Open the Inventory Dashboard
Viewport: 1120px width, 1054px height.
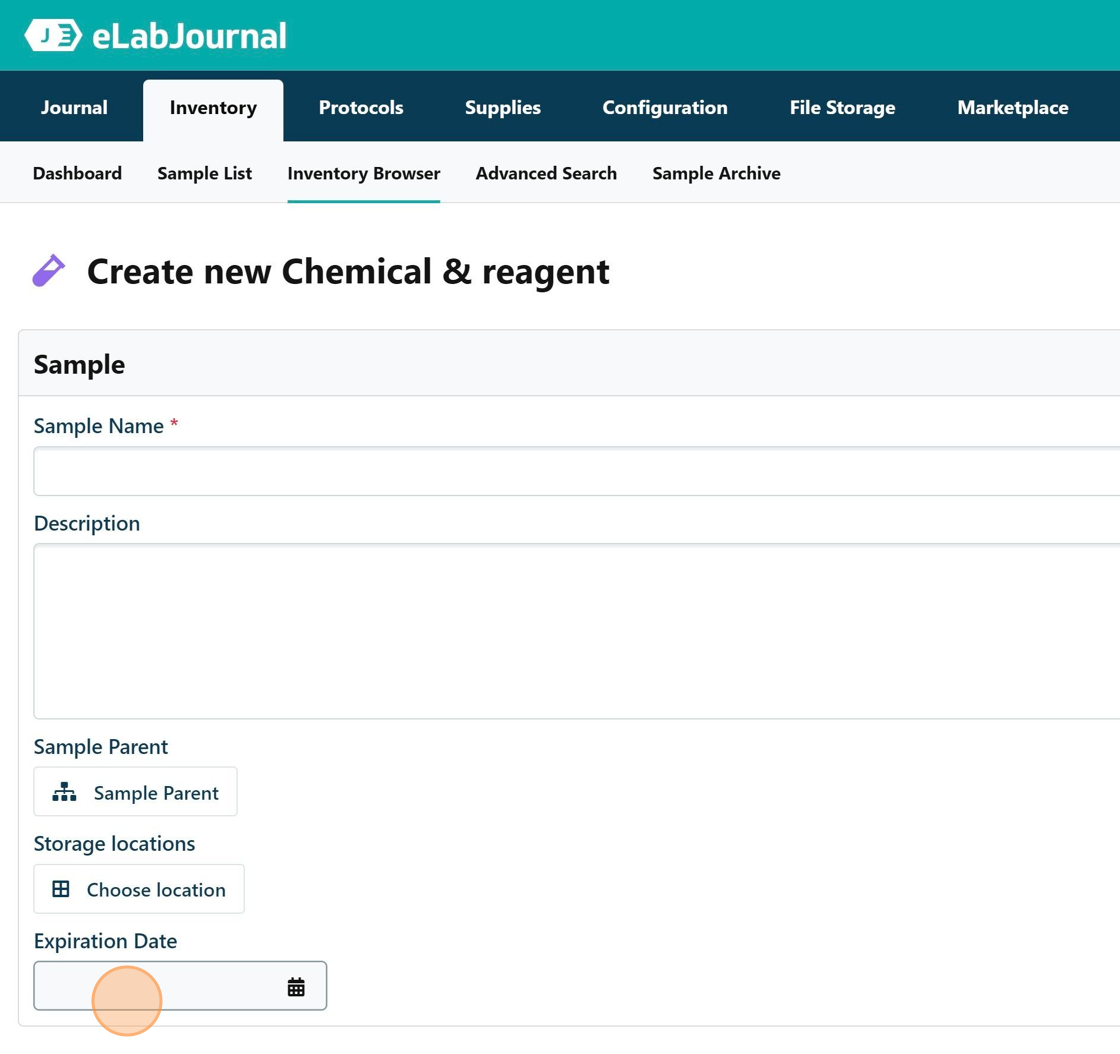tap(77, 174)
